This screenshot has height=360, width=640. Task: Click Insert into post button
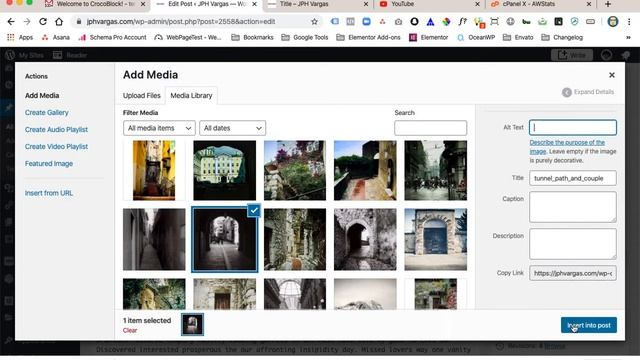click(589, 325)
